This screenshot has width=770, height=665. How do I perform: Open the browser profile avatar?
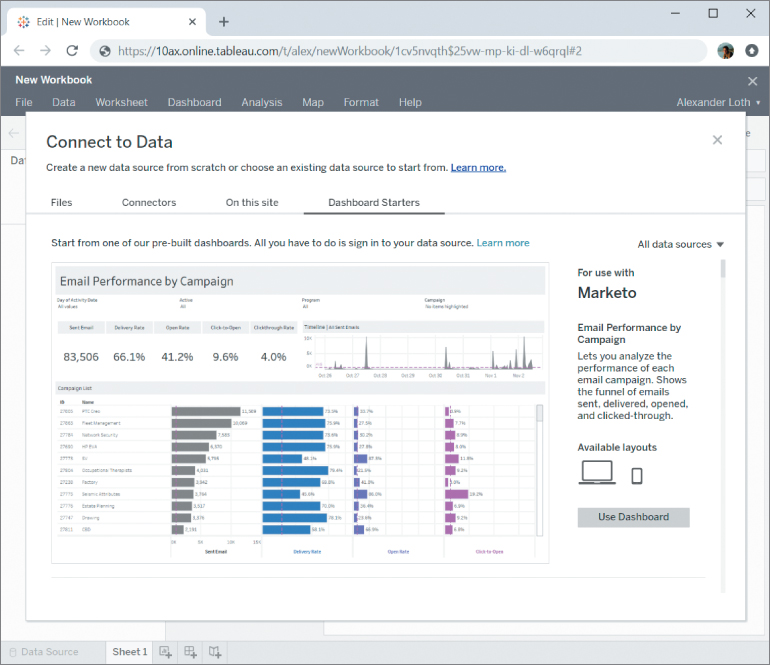point(725,51)
